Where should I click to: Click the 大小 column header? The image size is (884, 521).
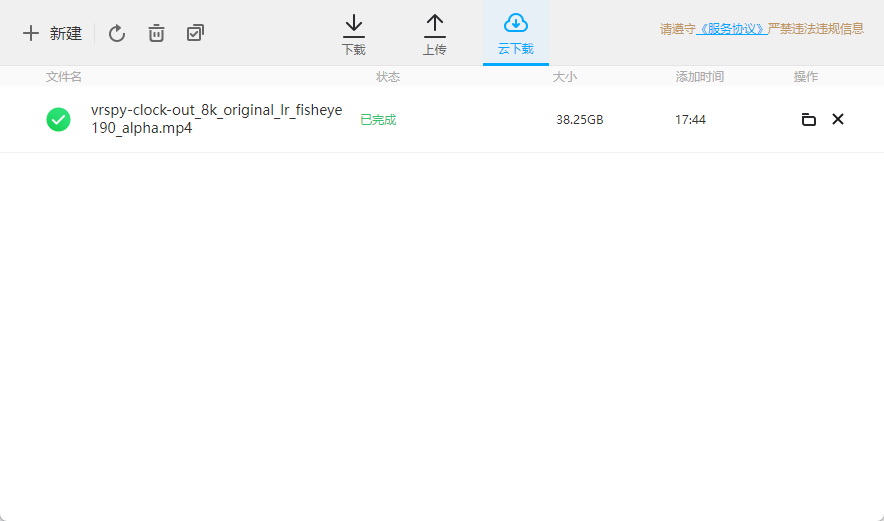coord(564,77)
